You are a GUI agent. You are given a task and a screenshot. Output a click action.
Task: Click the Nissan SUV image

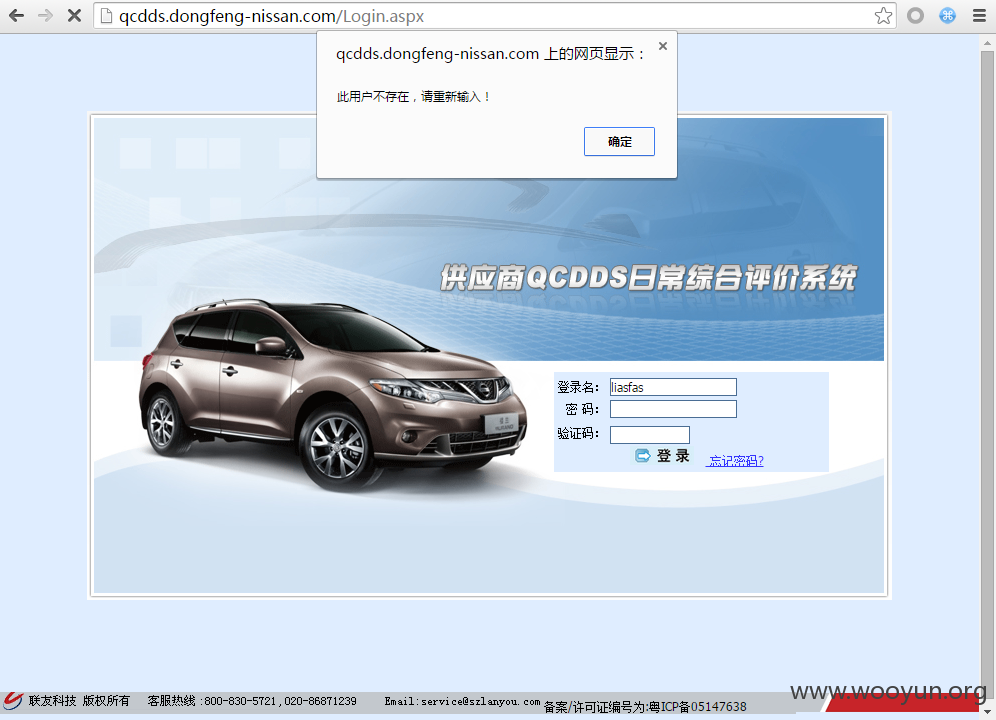click(x=332, y=394)
